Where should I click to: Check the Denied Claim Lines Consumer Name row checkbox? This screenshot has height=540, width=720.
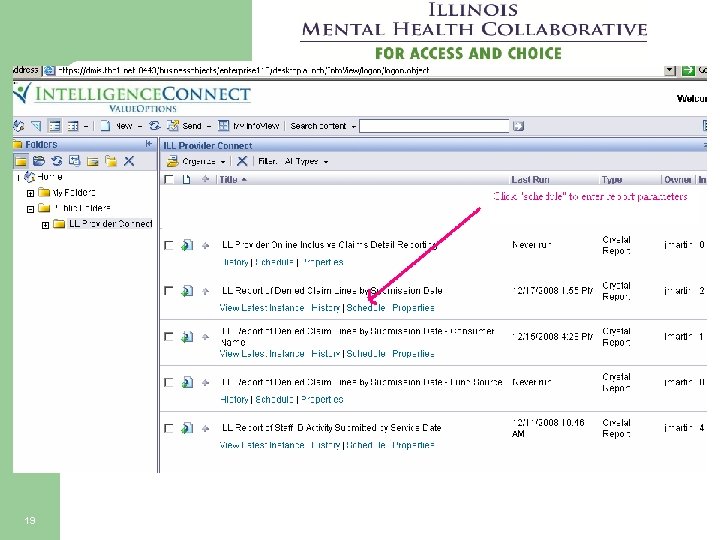pos(169,337)
